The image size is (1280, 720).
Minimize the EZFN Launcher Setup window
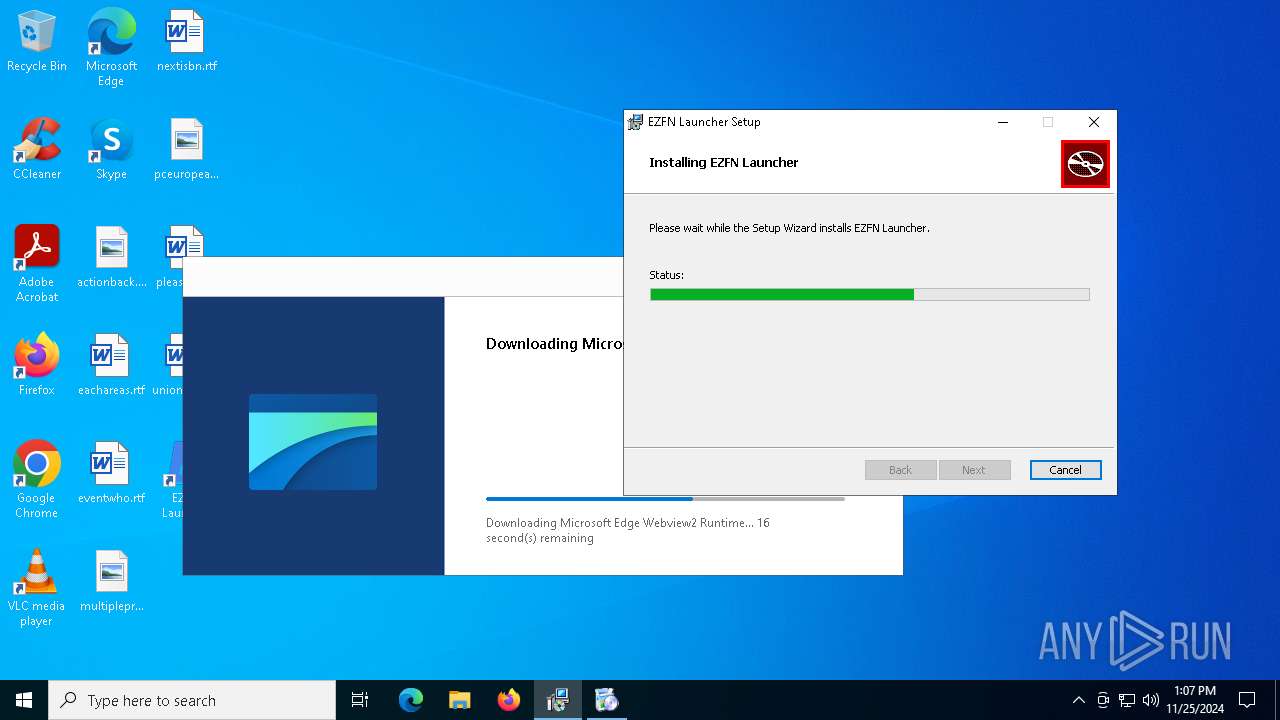pyautogui.click(x=1003, y=122)
